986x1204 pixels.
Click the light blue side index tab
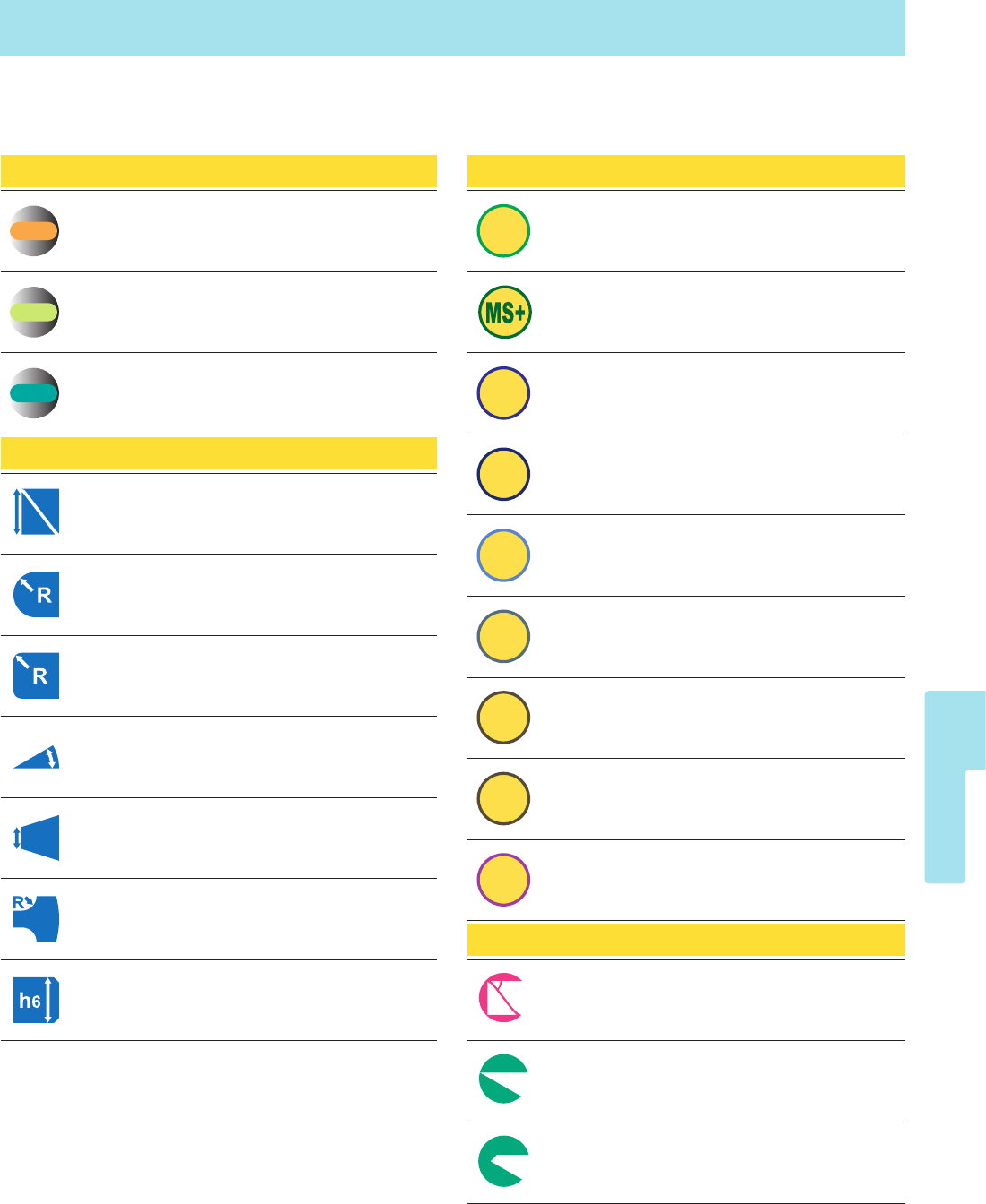[x=955, y=787]
